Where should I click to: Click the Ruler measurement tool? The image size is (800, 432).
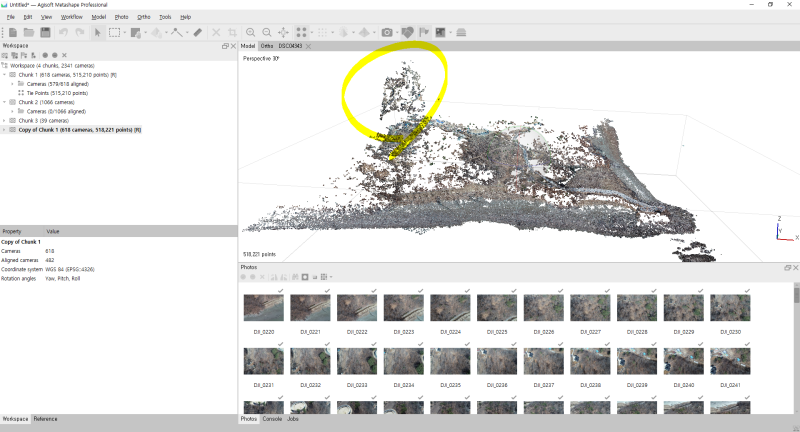[x=198, y=32]
